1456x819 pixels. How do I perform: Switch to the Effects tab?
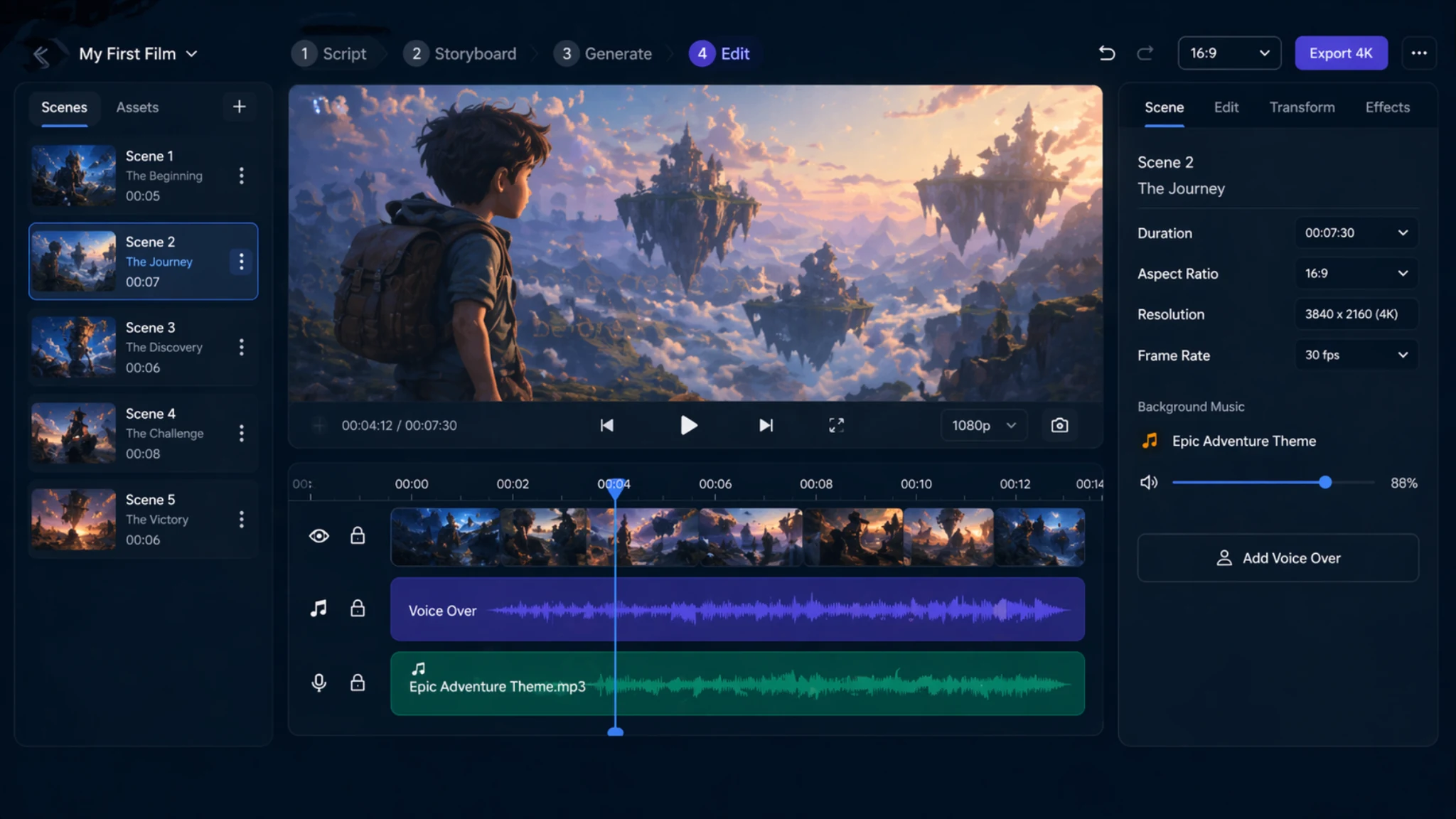pyautogui.click(x=1387, y=107)
